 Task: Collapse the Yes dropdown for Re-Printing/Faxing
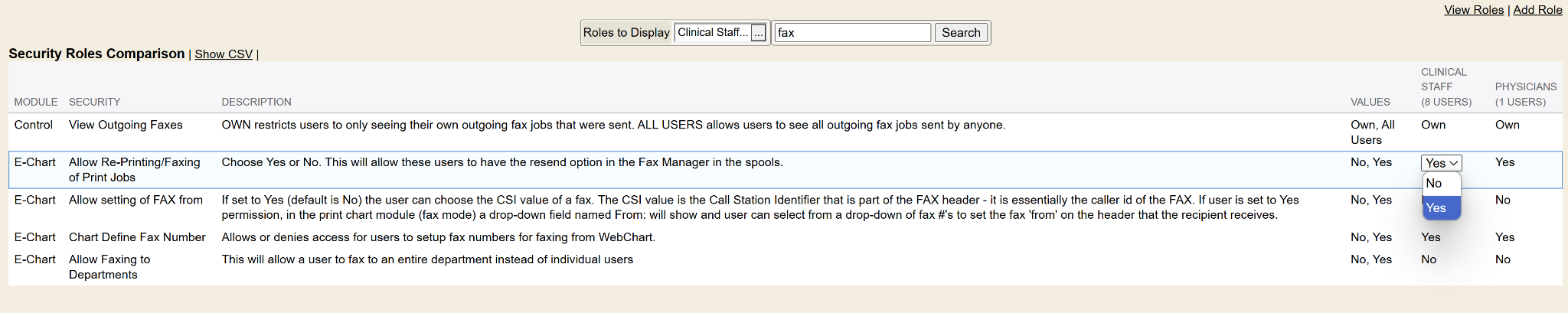point(1441,163)
